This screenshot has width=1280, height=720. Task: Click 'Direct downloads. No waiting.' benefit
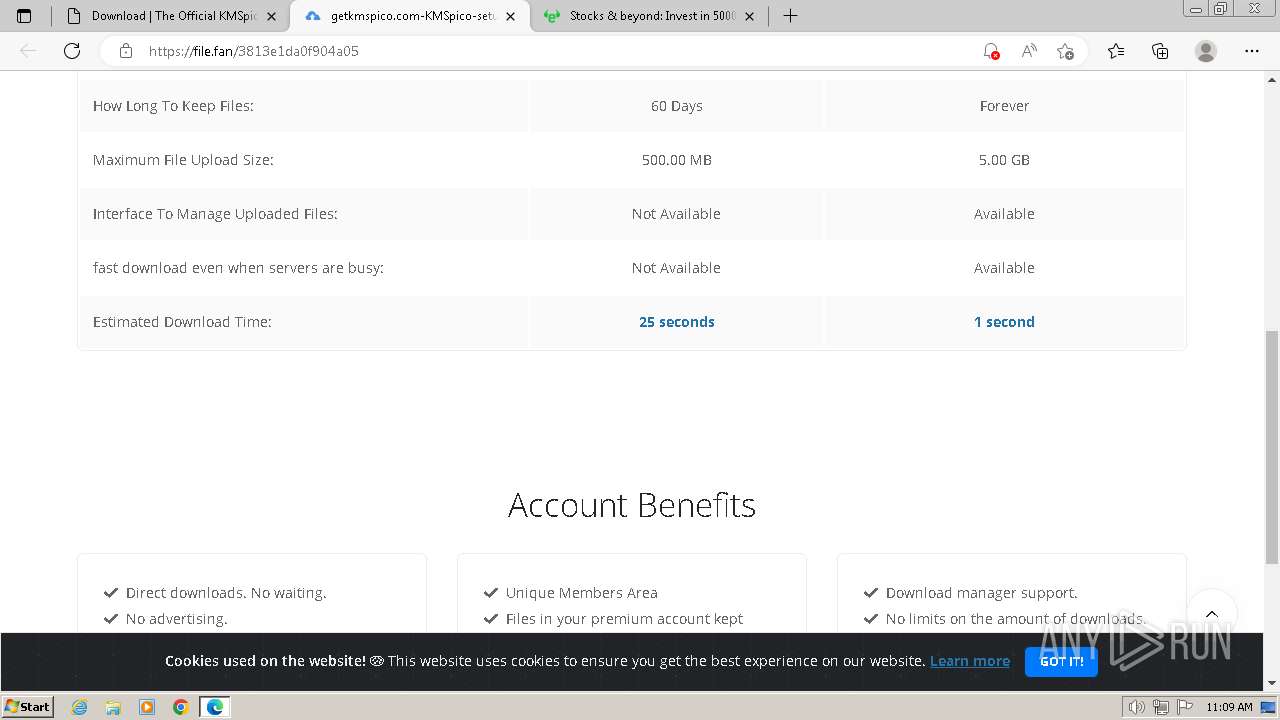click(226, 593)
